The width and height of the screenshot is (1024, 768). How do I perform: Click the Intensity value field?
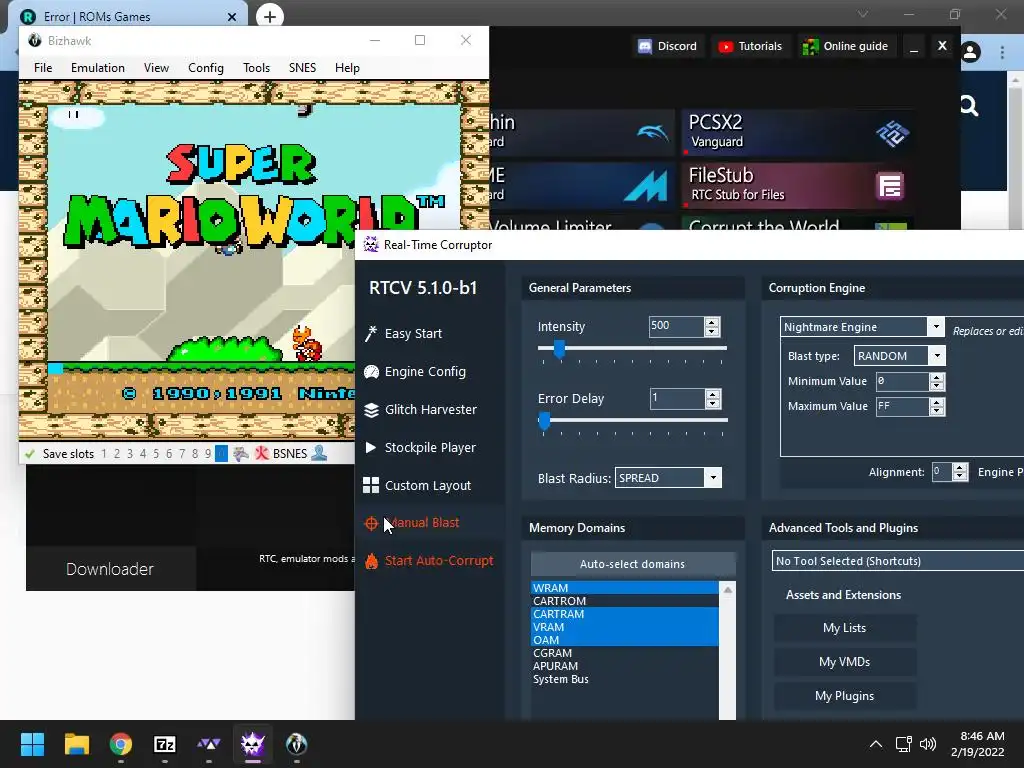pos(677,327)
